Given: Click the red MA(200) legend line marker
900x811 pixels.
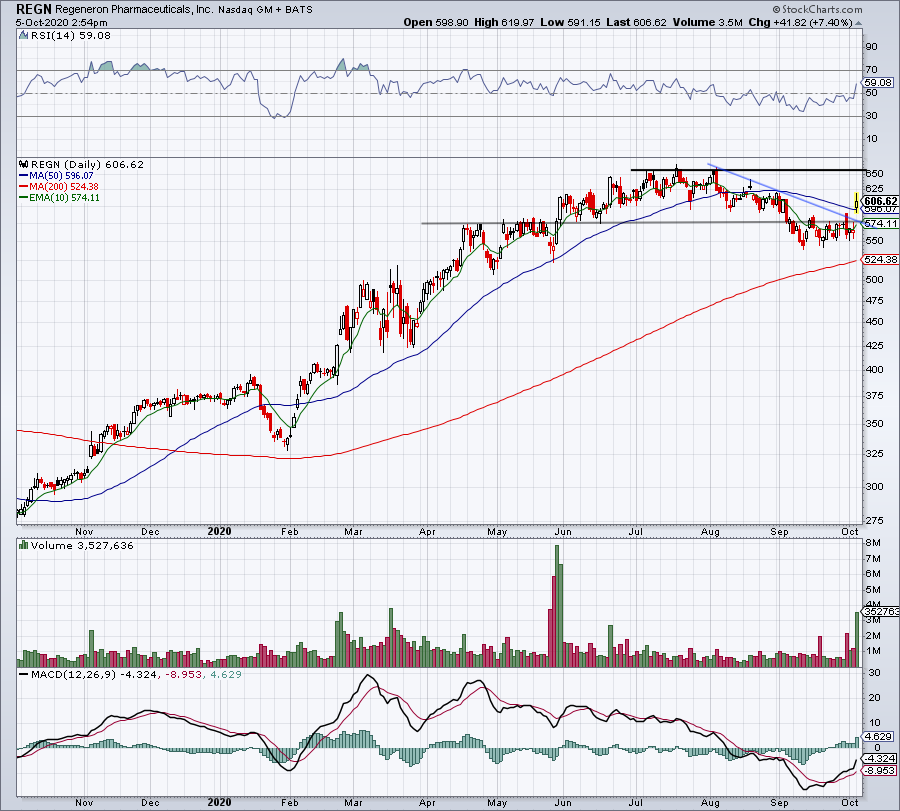Looking at the screenshot, I should point(24,187).
